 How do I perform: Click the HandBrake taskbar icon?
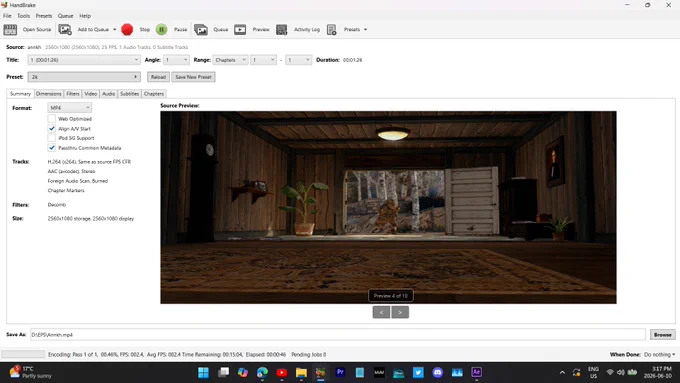click(320, 373)
